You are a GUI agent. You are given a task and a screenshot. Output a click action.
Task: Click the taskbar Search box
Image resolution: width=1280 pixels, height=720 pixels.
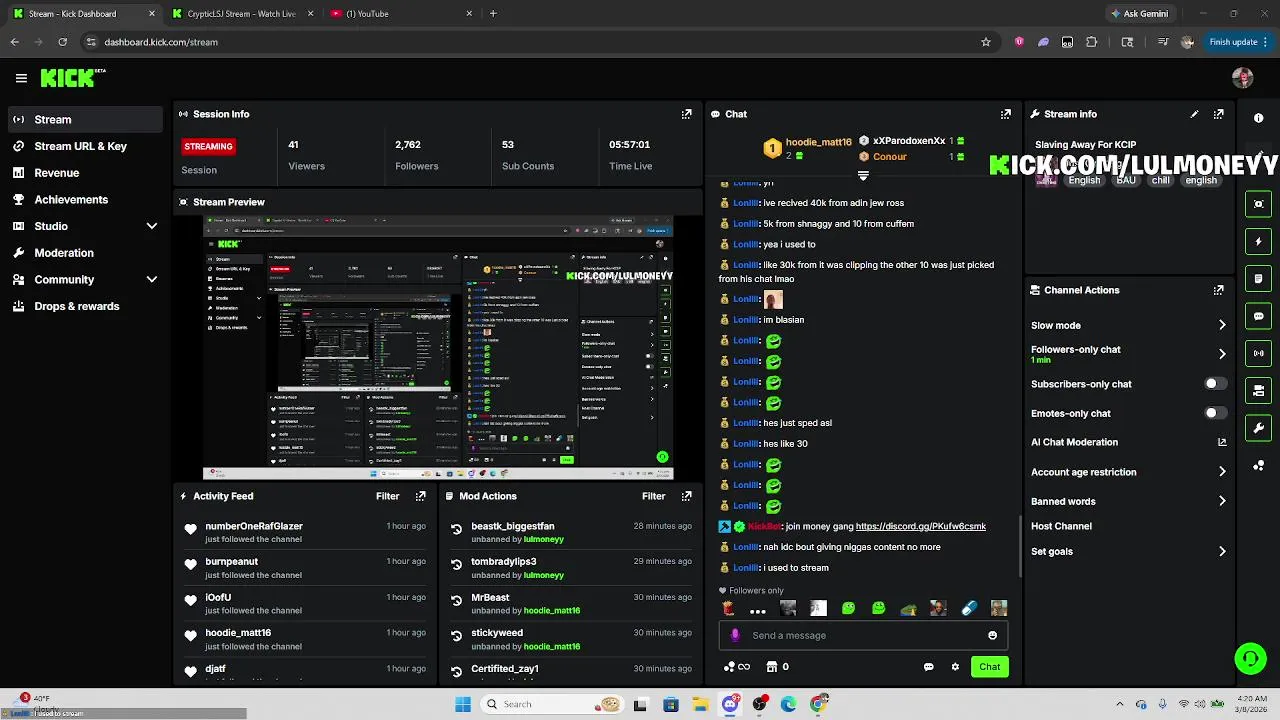pyautogui.click(x=551, y=704)
